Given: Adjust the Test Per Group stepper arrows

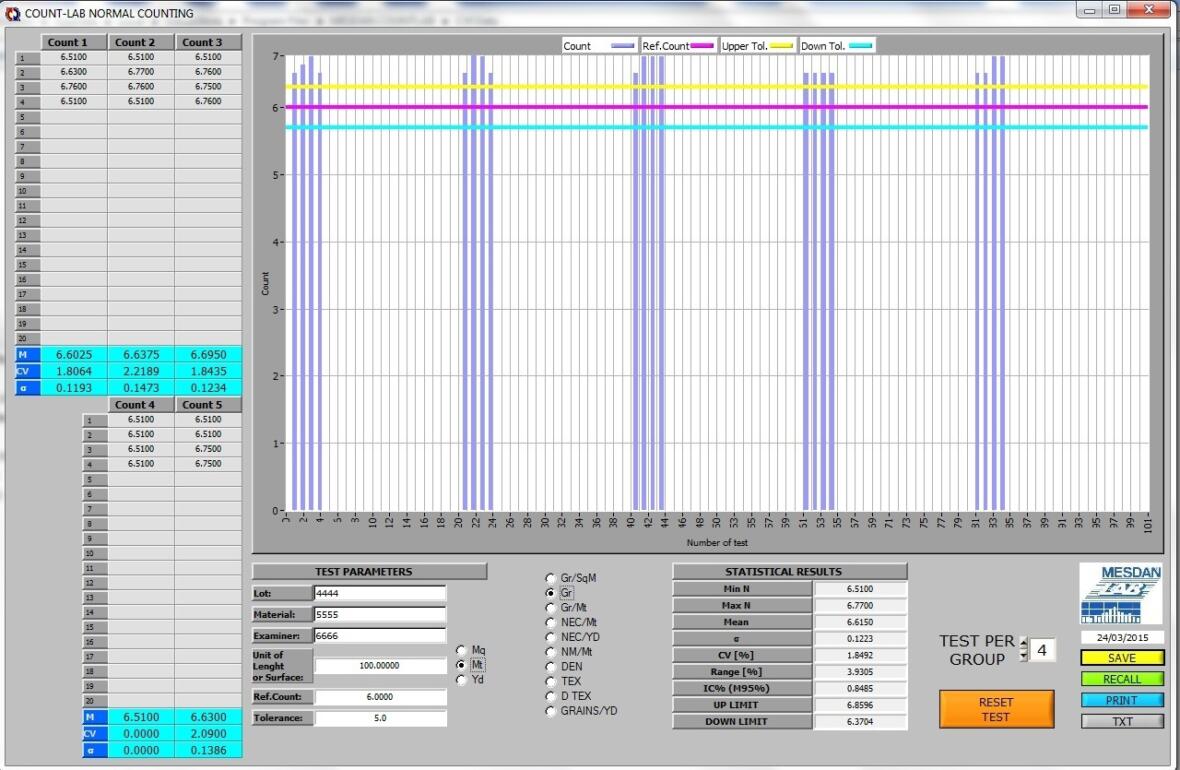Looking at the screenshot, I should (x=1022, y=650).
